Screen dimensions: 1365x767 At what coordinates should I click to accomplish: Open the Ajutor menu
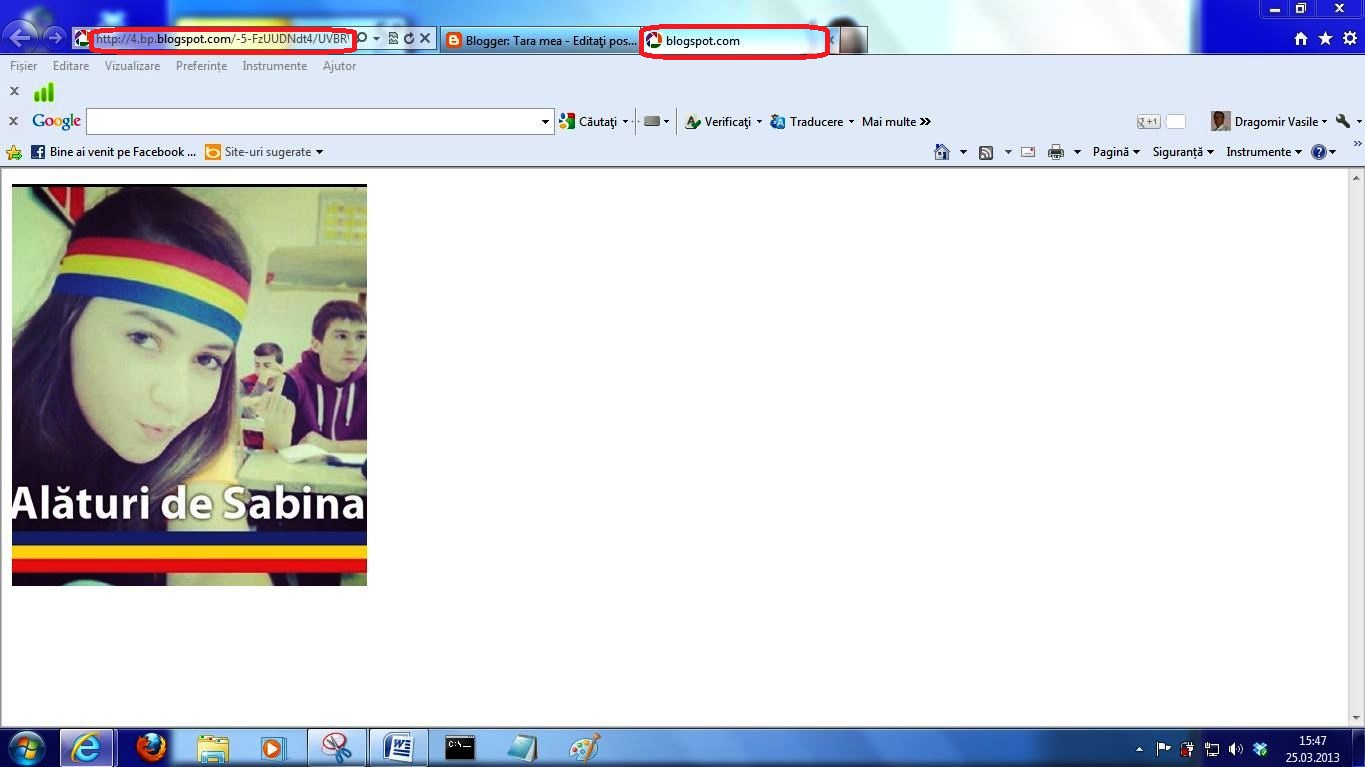coord(339,66)
